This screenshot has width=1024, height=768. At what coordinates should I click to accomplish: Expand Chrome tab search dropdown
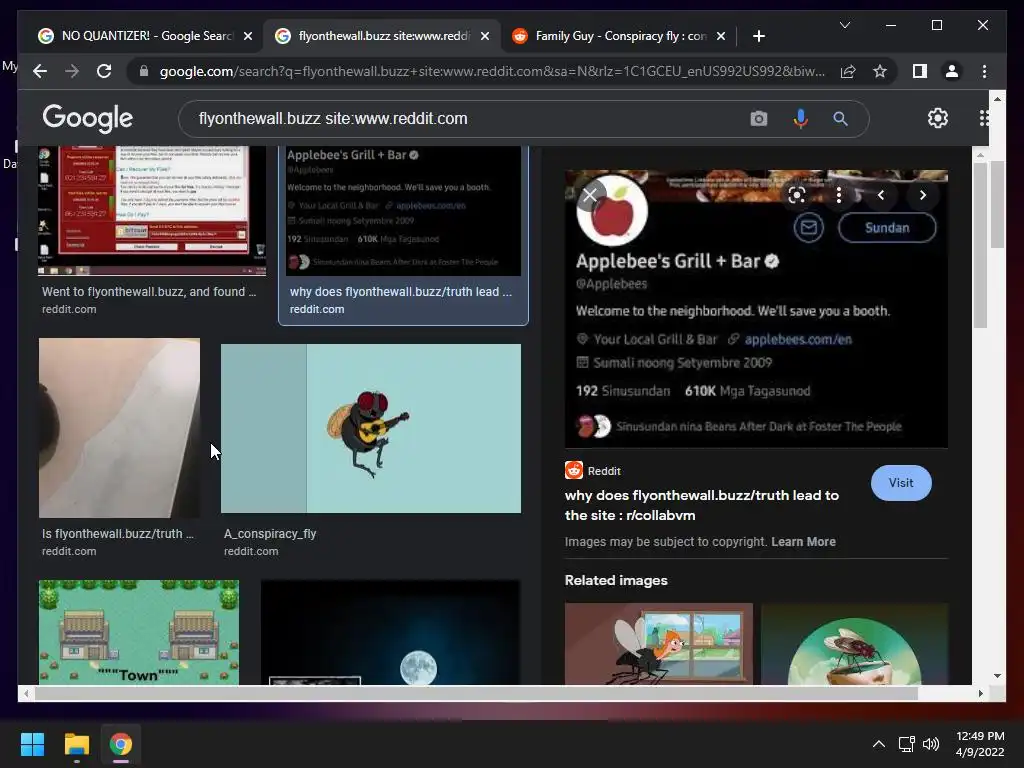click(844, 25)
